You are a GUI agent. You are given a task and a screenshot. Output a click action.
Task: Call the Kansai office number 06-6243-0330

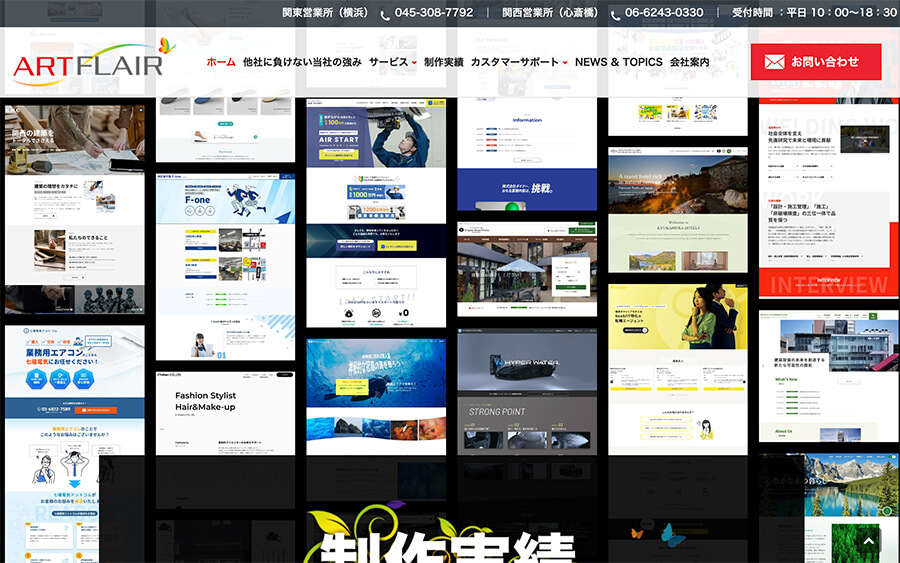[664, 13]
